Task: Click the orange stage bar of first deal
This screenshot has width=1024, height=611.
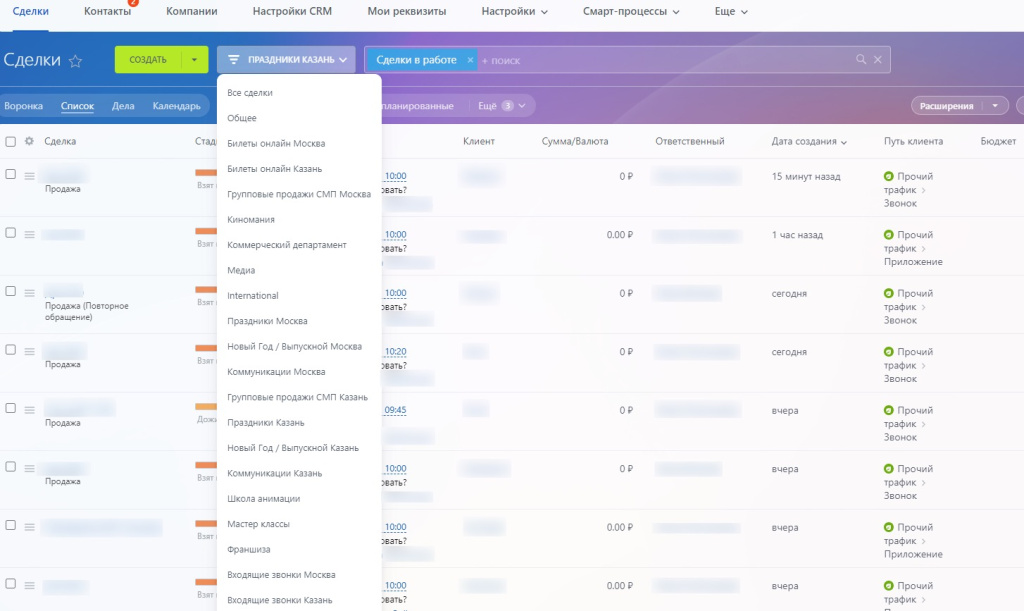Action: click(206, 173)
